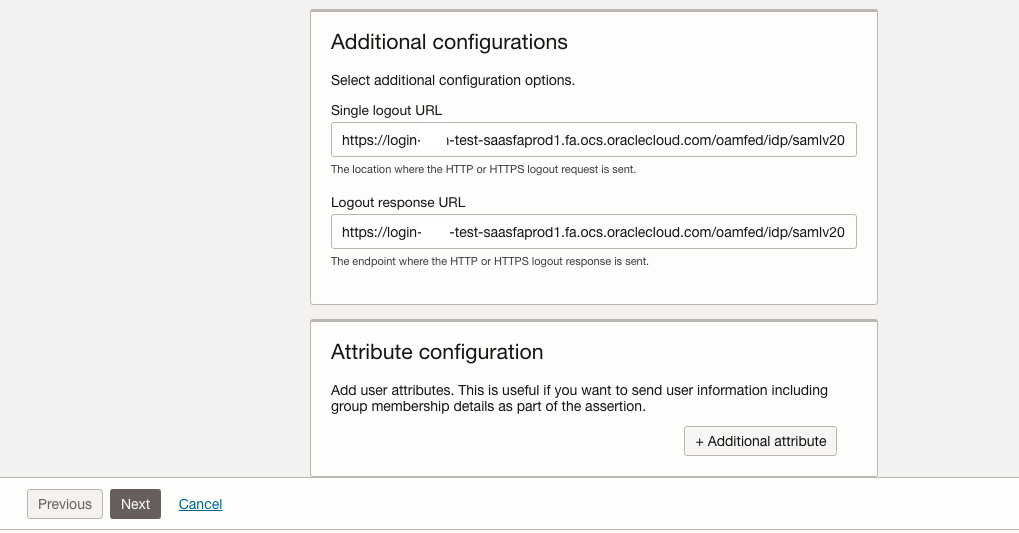Click 'Select additional configuration options' text

[452, 80]
